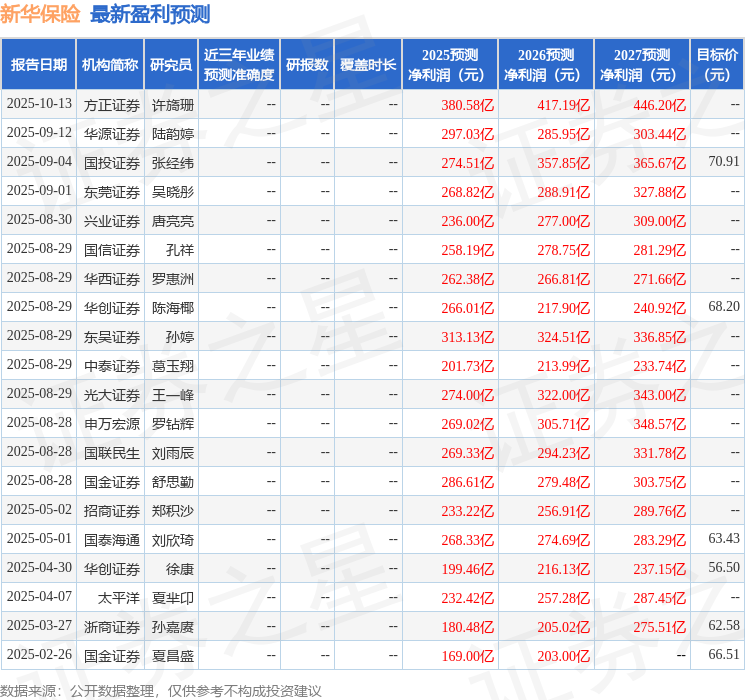Click the institution 国泰海通
This screenshot has height=700, width=745.
pyautogui.click(x=112, y=540)
